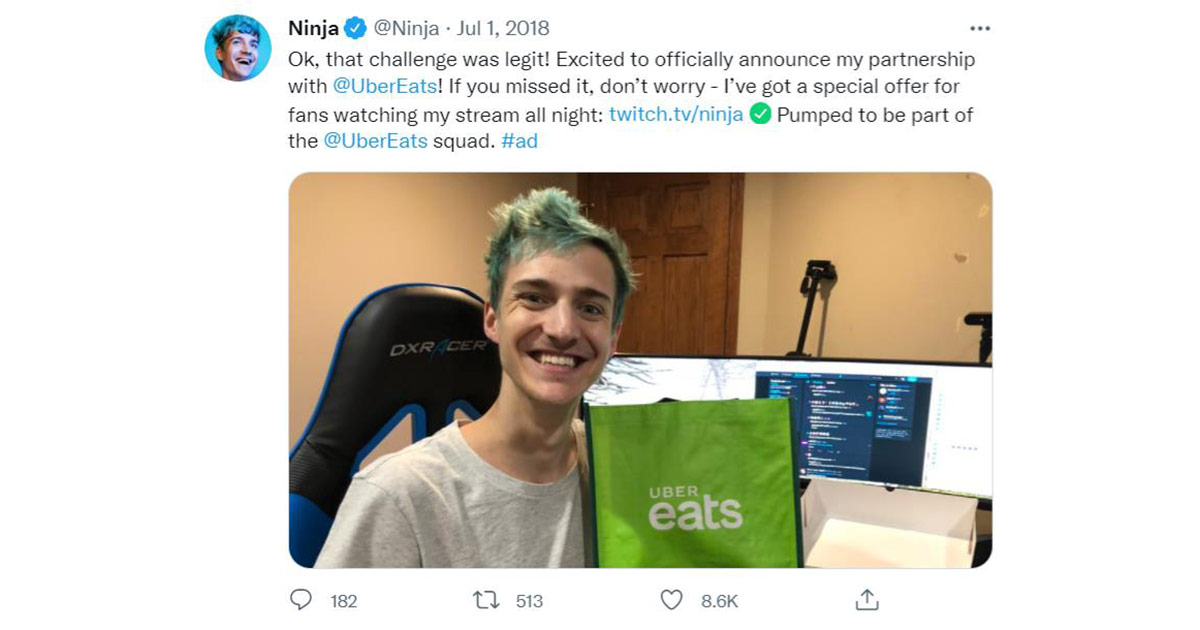Open the Jul 1, 2018 timestamp
Screen dimensions: 1200x630
(503, 28)
